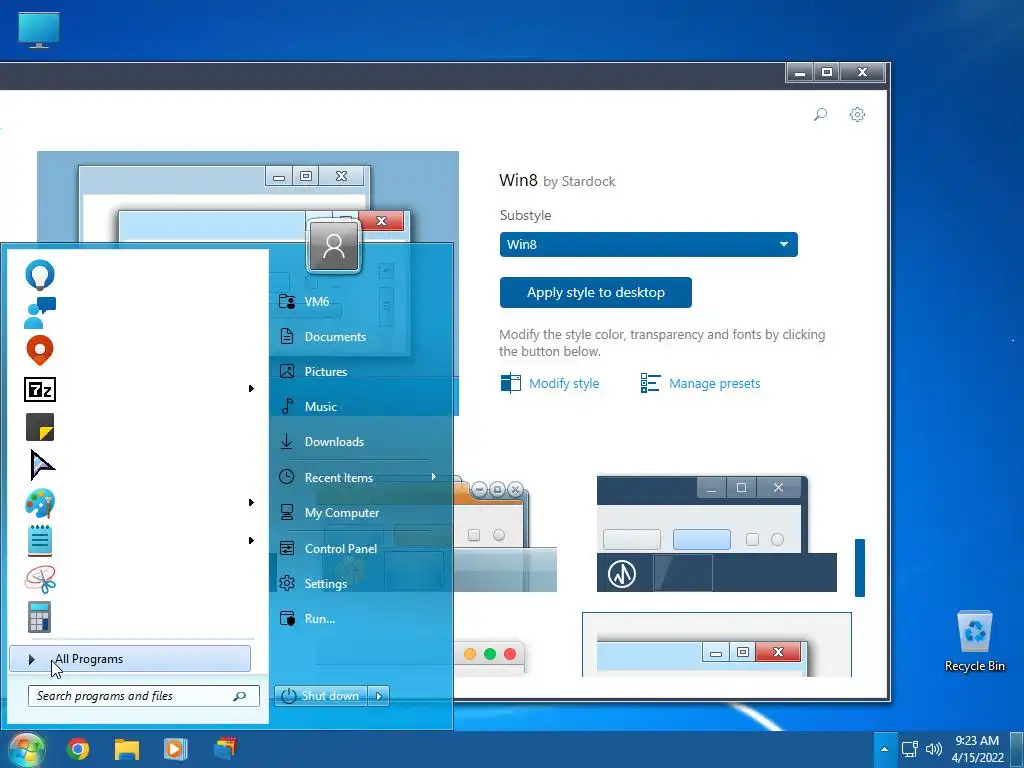Click the Start orb on the taskbar
Screen dimensions: 1024x768
[27, 750]
